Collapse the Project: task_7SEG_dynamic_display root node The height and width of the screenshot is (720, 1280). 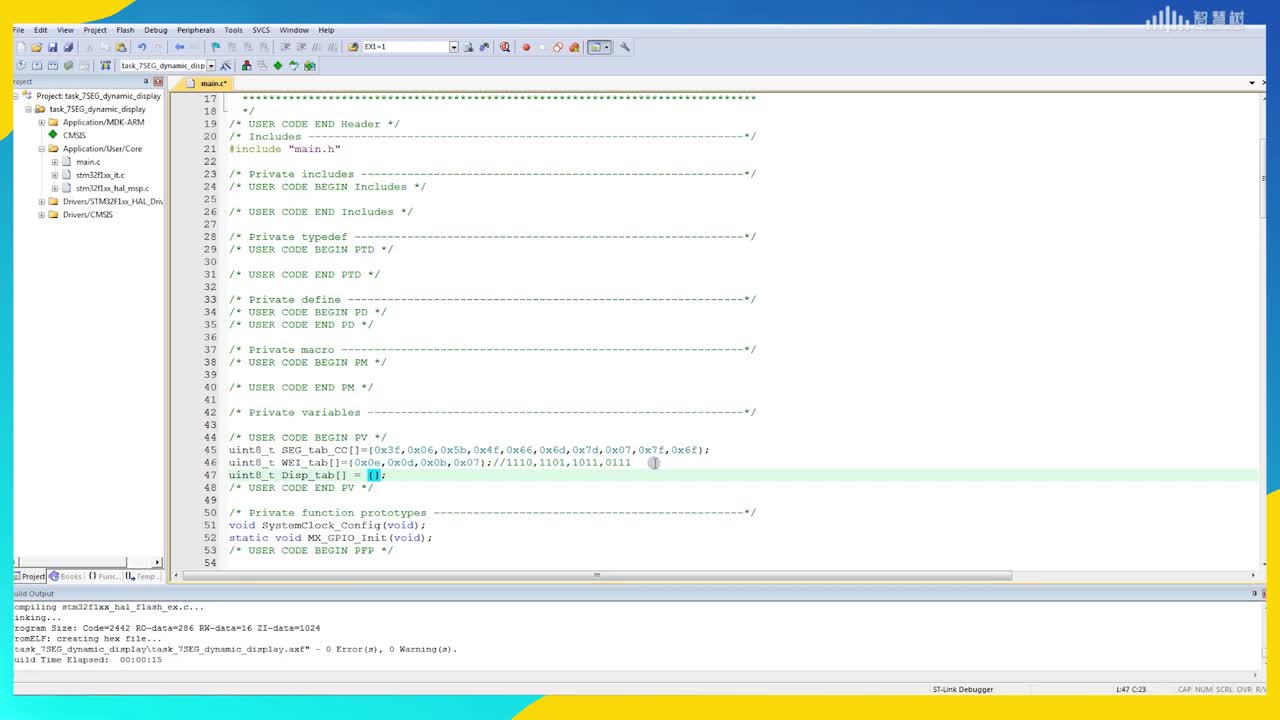click(16, 96)
